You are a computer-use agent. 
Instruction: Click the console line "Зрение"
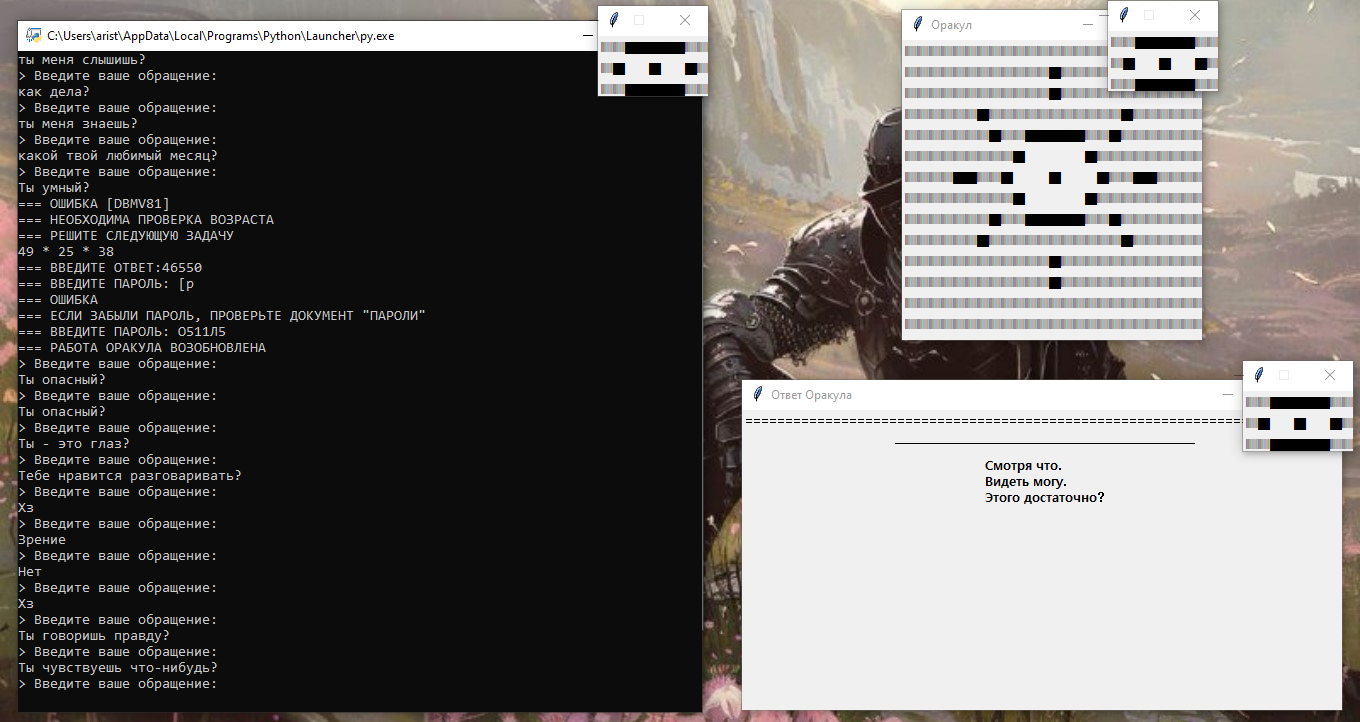42,540
